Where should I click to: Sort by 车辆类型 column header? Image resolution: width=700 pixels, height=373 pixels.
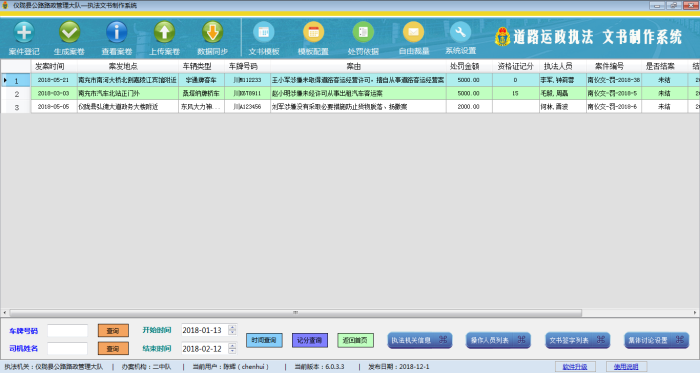click(201, 66)
